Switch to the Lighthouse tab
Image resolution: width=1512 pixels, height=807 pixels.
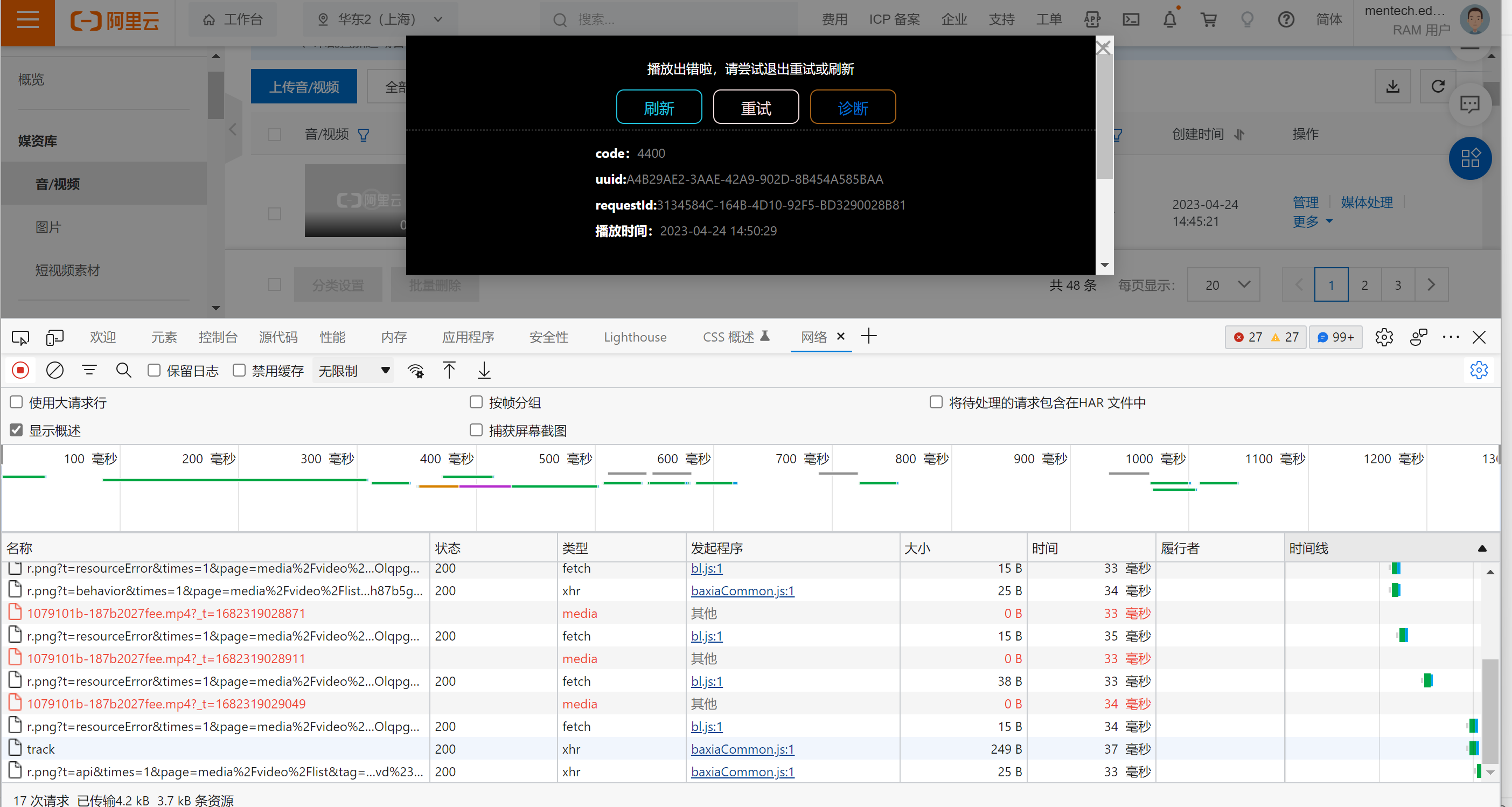pyautogui.click(x=635, y=337)
